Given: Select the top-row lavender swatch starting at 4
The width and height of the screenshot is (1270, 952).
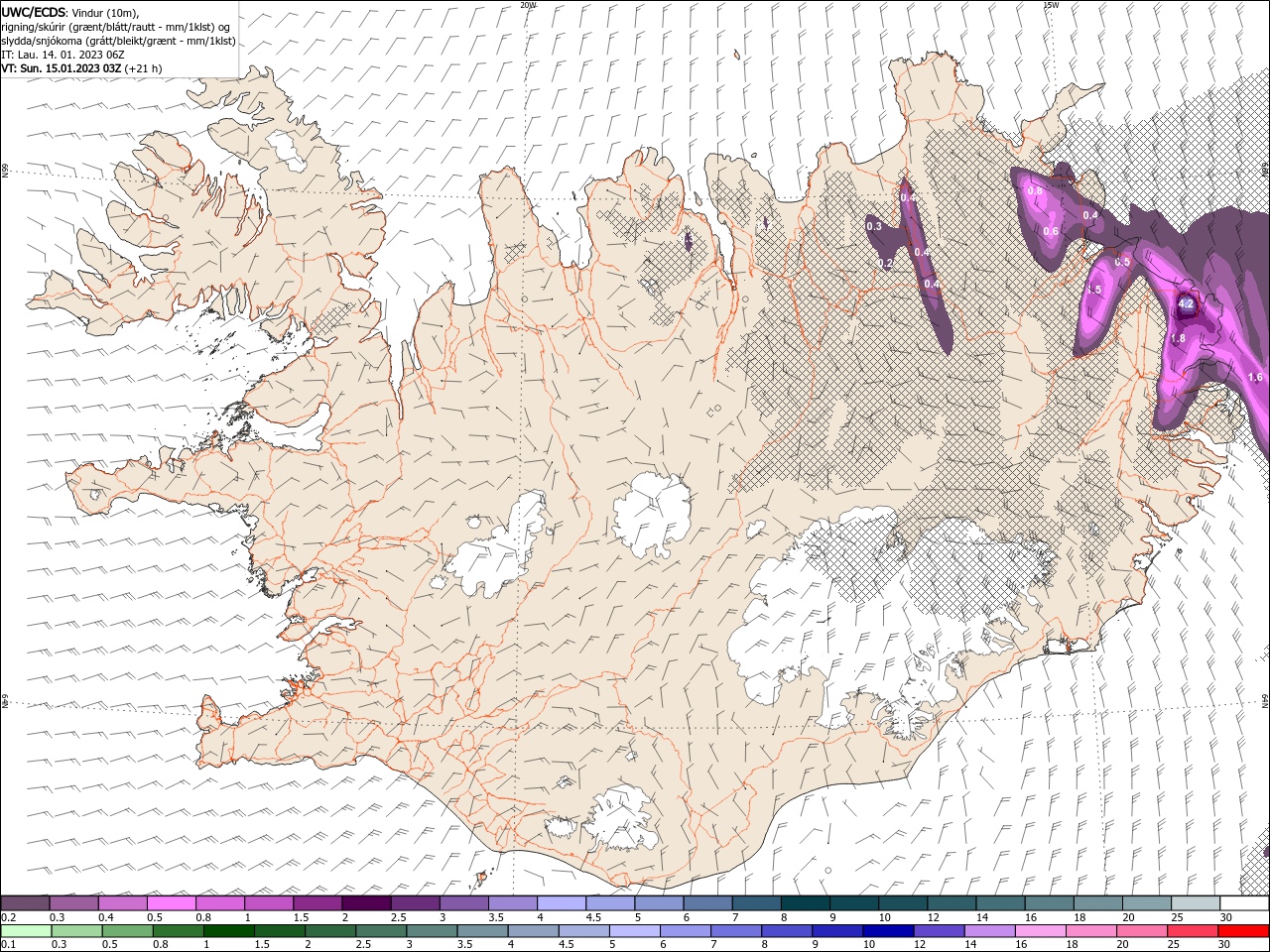Looking at the screenshot, I should click(x=561, y=903).
